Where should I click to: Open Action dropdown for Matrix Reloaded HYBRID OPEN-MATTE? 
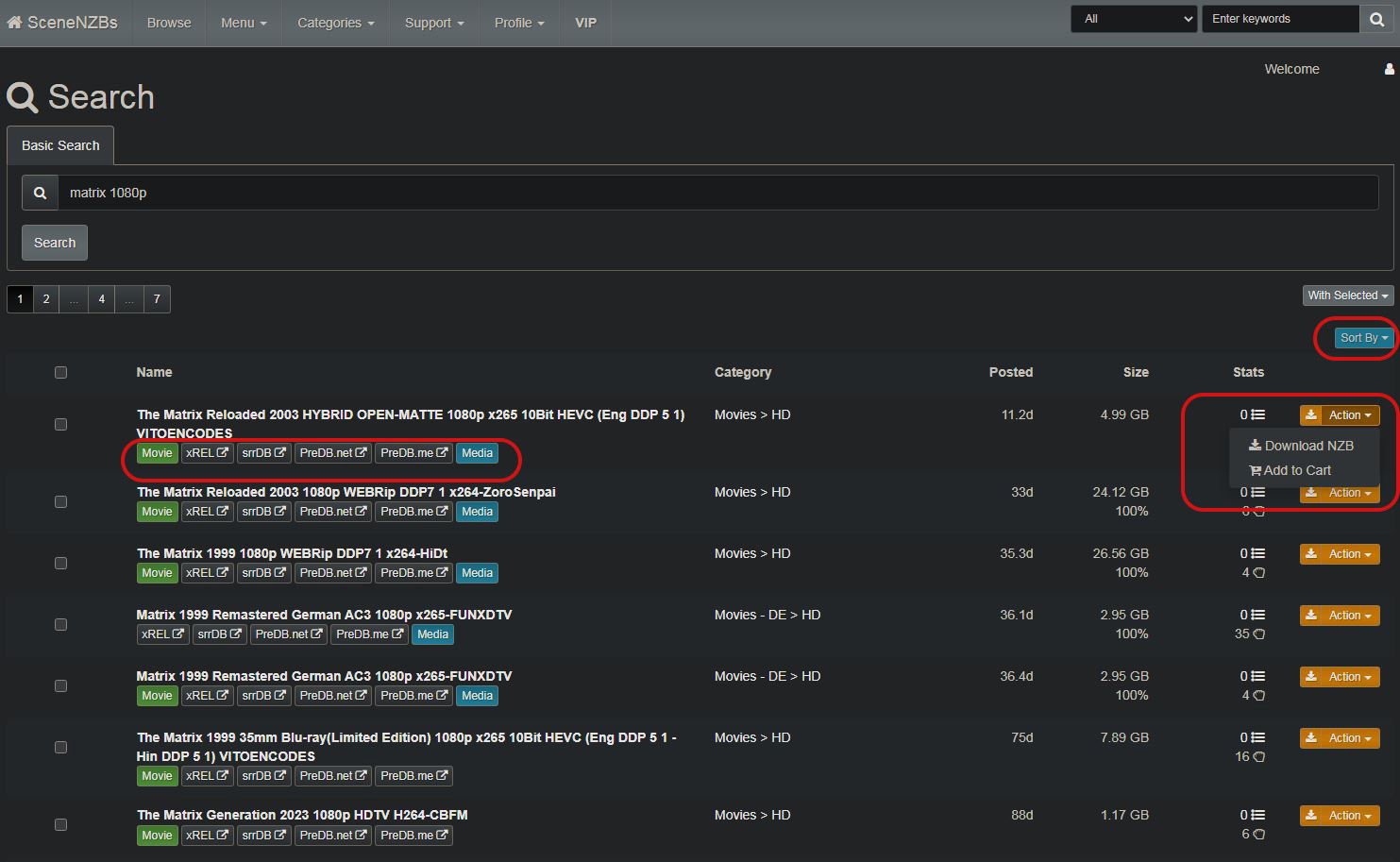[x=1351, y=415]
